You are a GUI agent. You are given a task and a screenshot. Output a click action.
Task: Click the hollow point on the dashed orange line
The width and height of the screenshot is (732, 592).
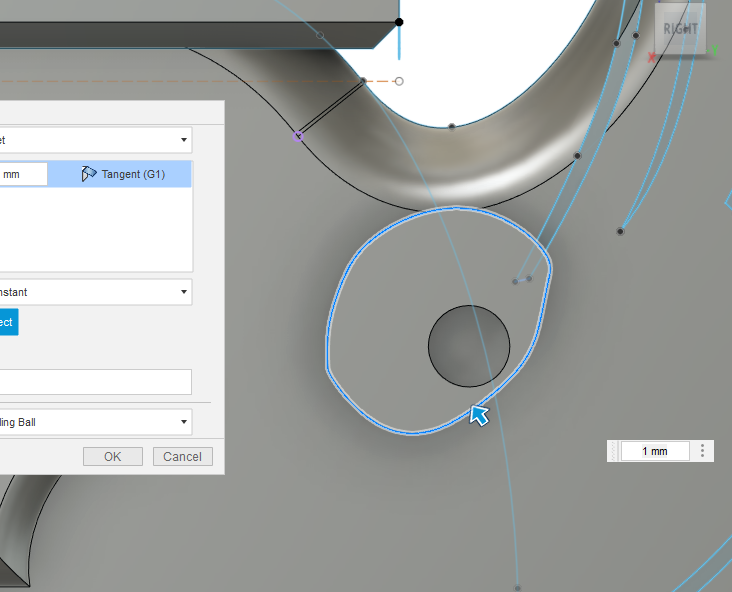click(399, 81)
